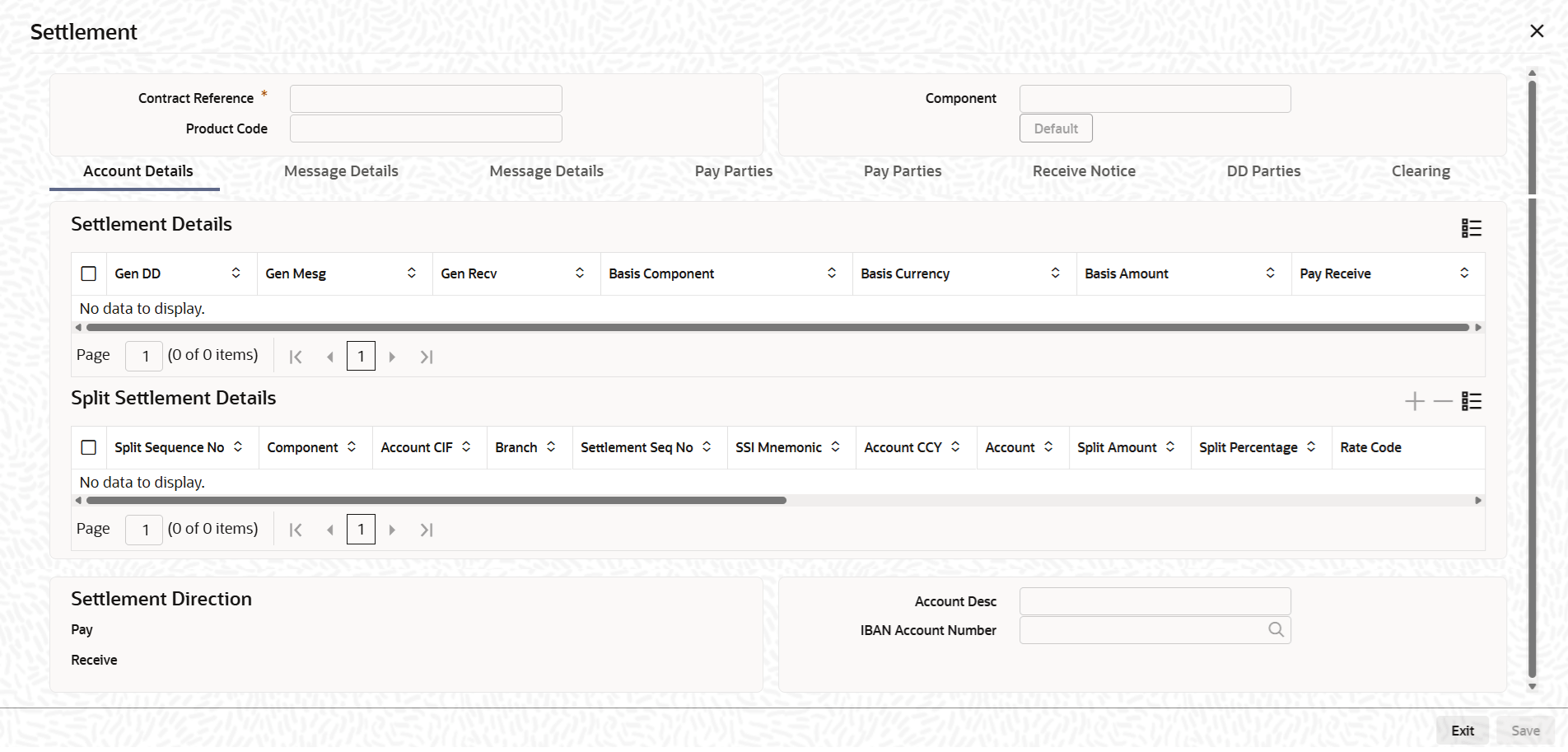
Task: Focus the Component field
Action: (x=1155, y=99)
